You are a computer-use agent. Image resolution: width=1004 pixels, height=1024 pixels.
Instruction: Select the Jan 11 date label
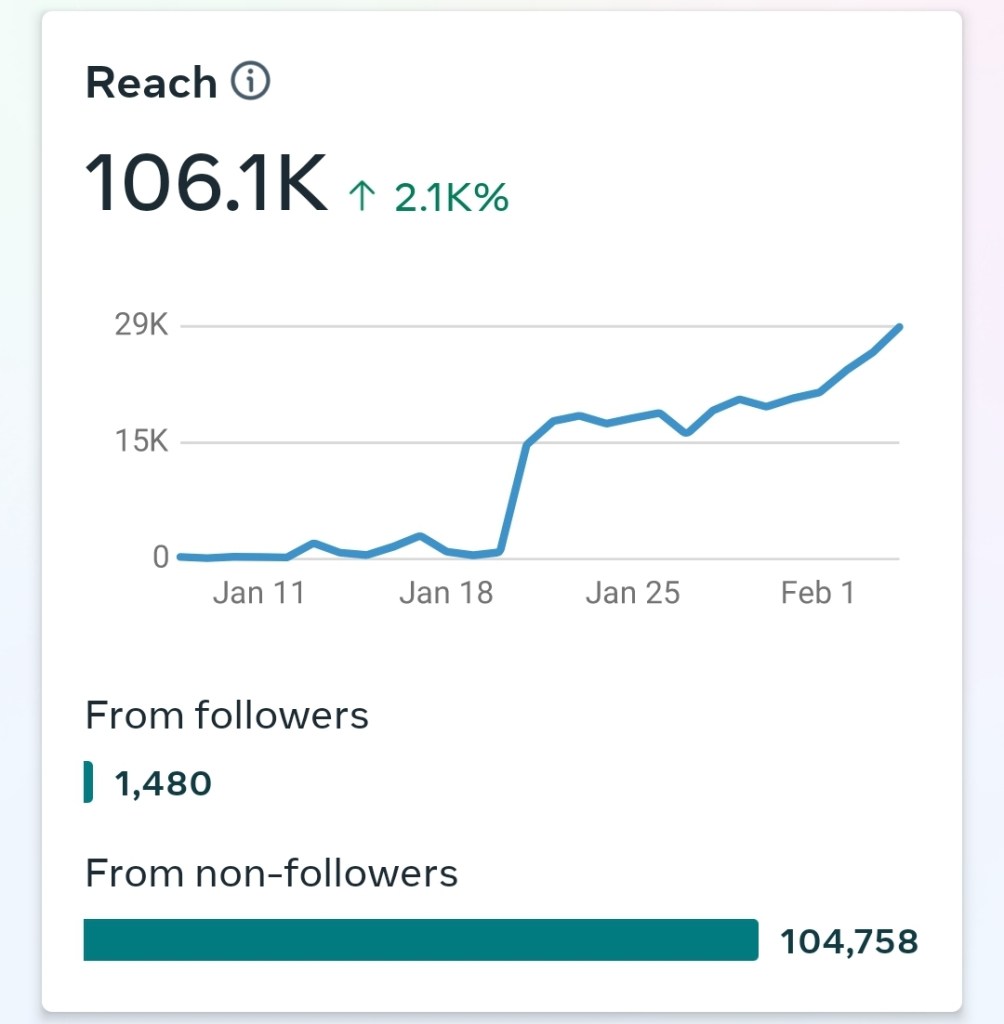coord(258,593)
